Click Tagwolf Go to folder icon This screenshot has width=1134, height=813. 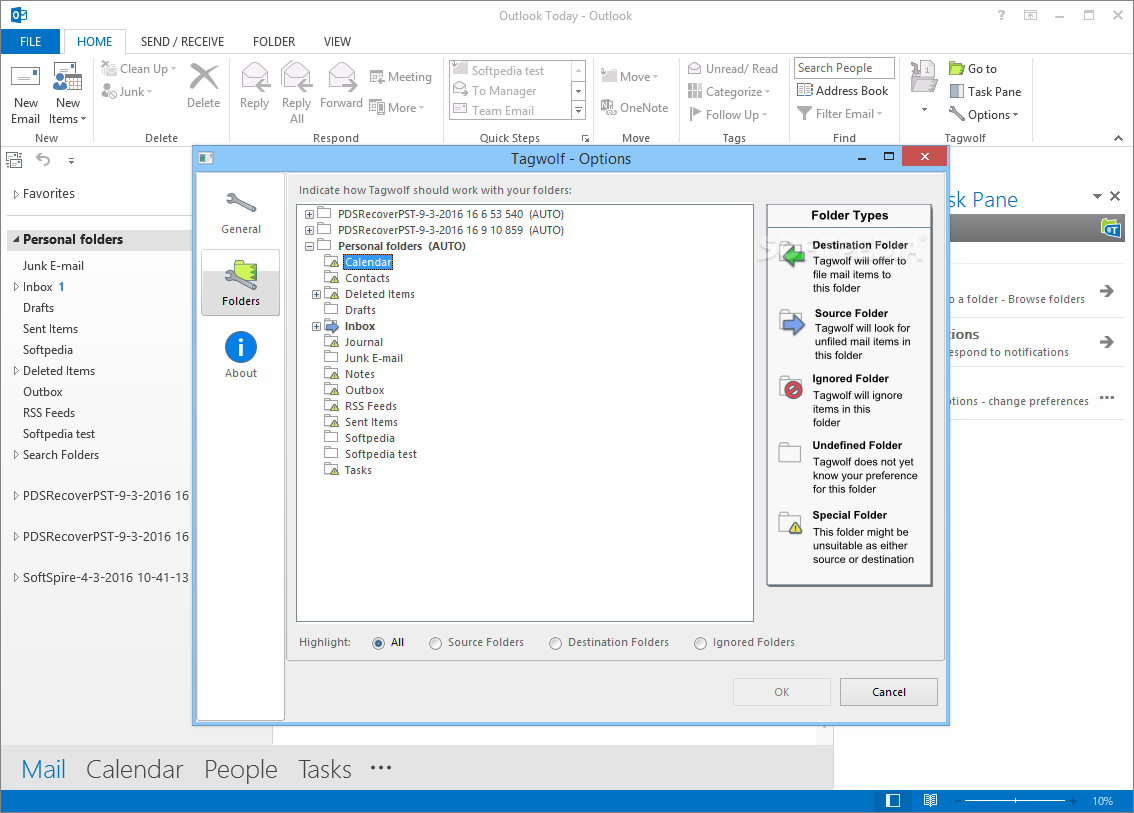click(x=956, y=69)
